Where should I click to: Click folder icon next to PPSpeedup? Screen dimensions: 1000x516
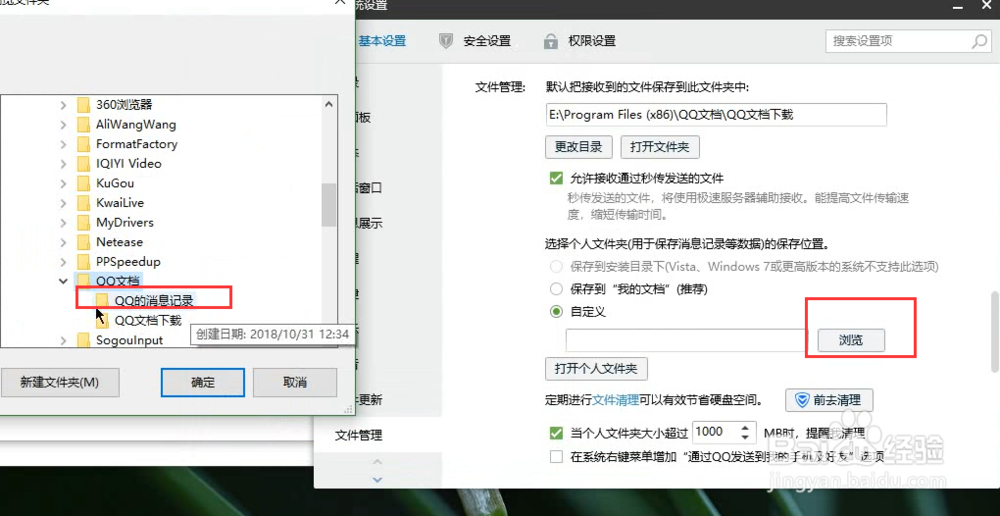(x=83, y=262)
